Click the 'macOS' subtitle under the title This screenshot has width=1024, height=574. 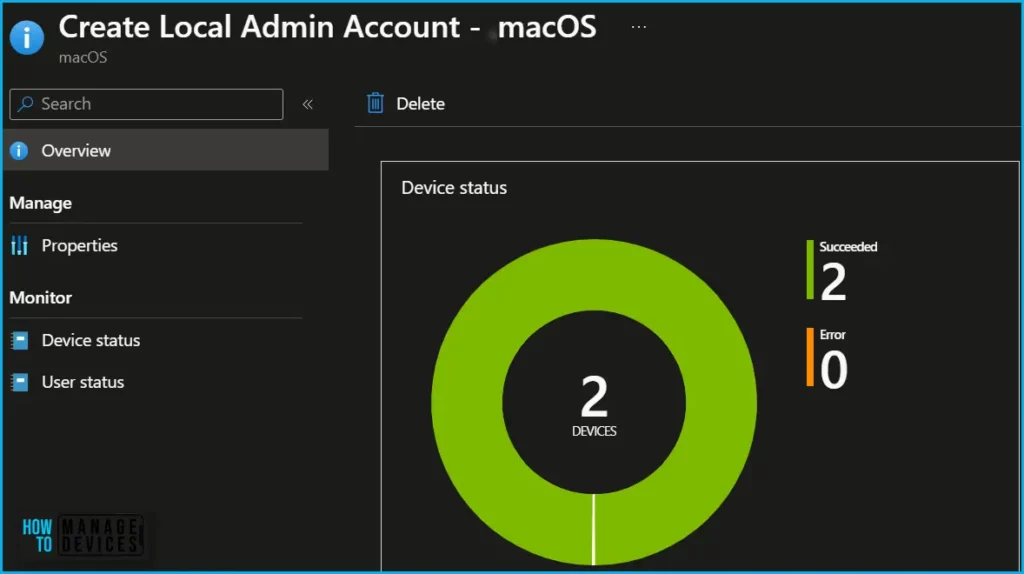coord(83,57)
